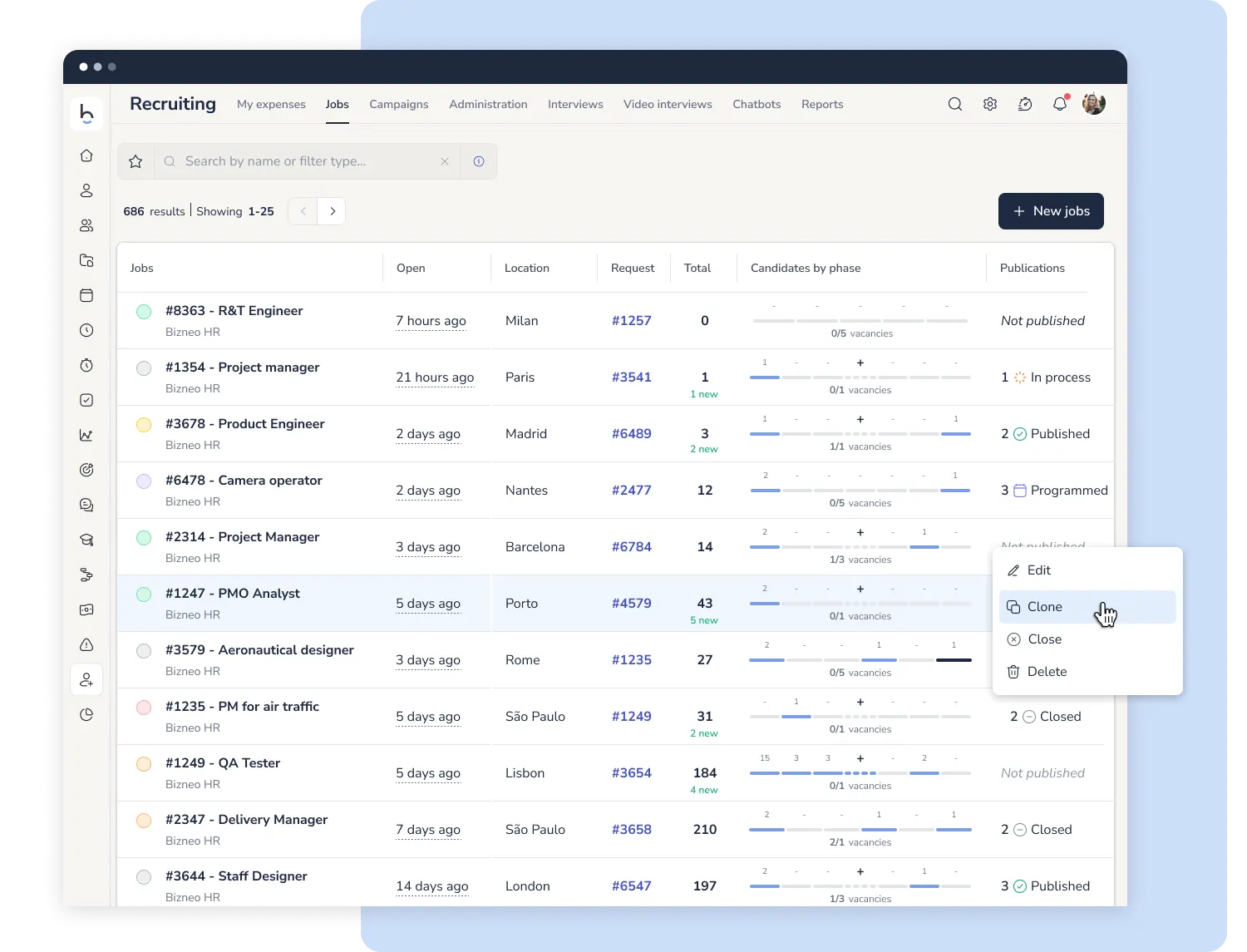Open the graduation cap training sidebar icon

click(x=86, y=540)
